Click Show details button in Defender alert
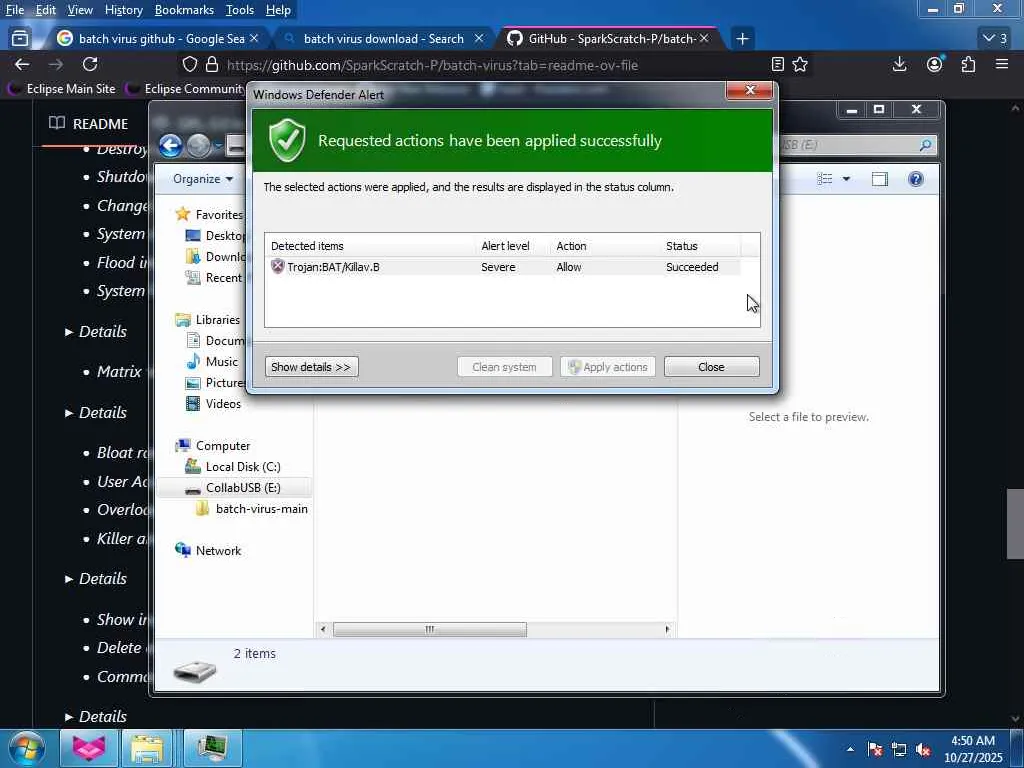Screen dimensions: 1024x768 pyautogui.click(x=312, y=366)
